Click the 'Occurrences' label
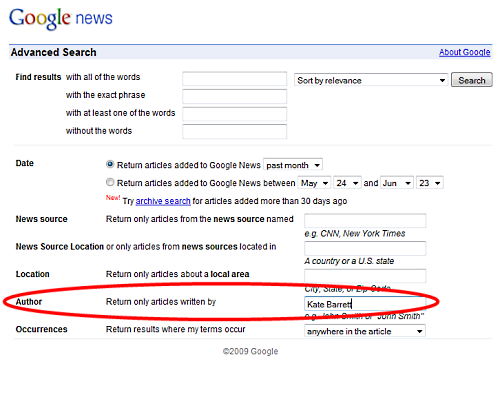This screenshot has width=500, height=397. coord(41,329)
